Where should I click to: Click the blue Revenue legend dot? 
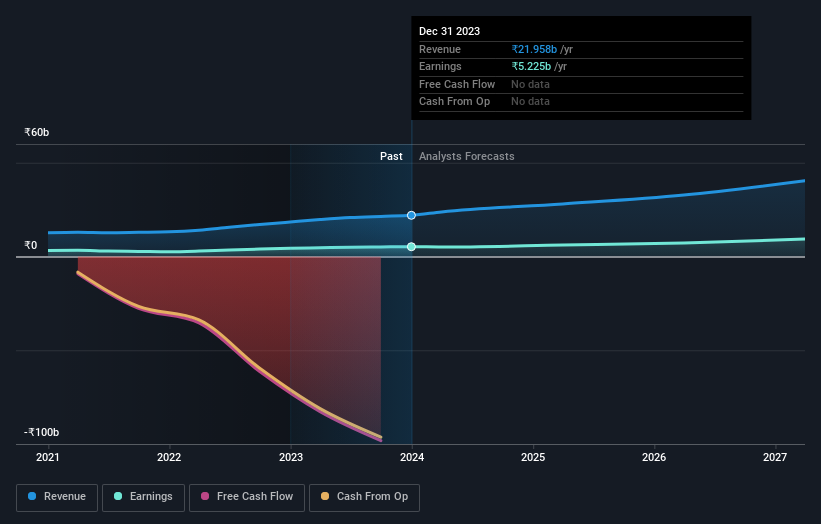pos(32,496)
